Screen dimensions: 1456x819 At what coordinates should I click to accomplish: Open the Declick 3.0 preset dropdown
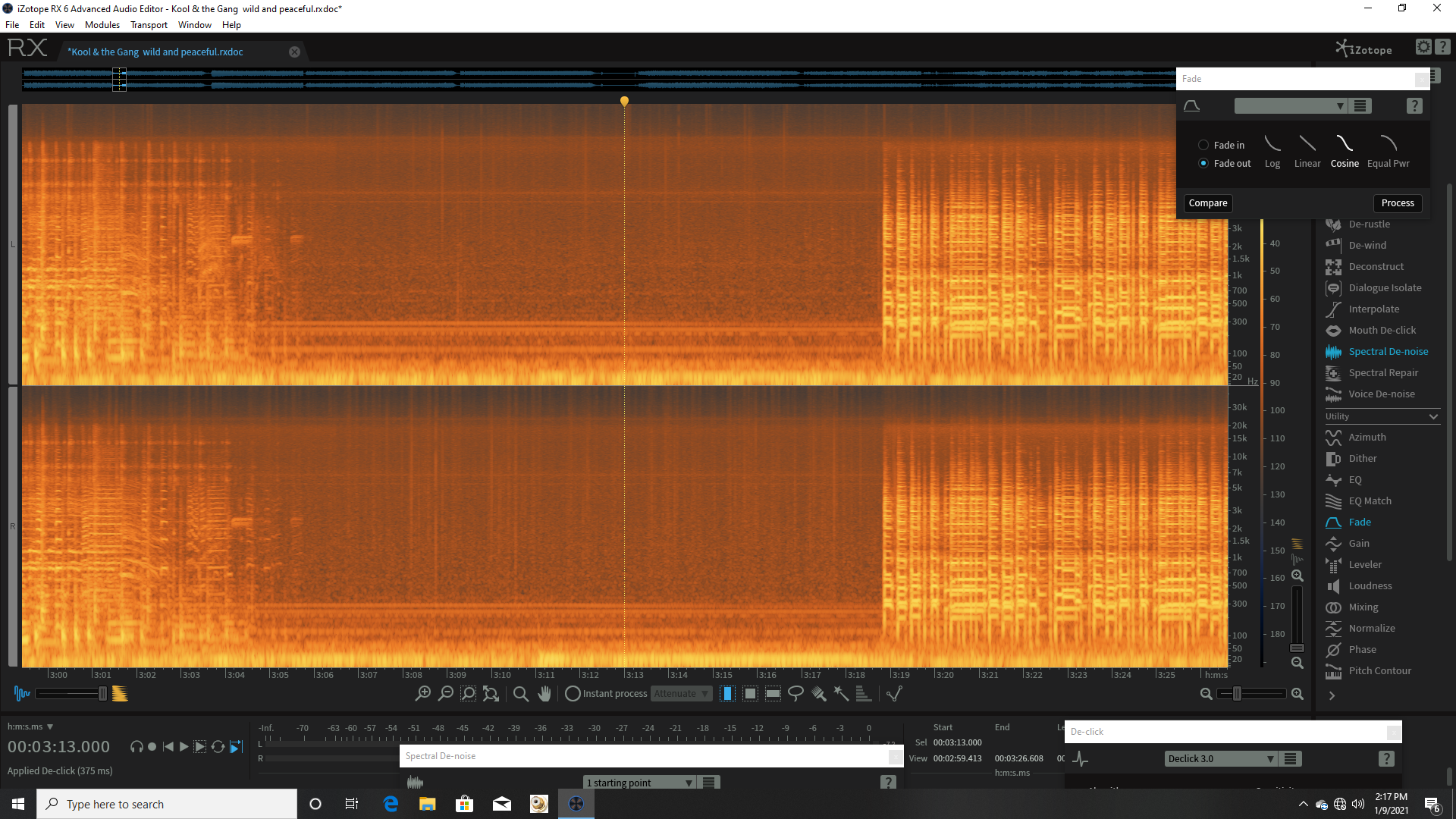tap(1220, 758)
